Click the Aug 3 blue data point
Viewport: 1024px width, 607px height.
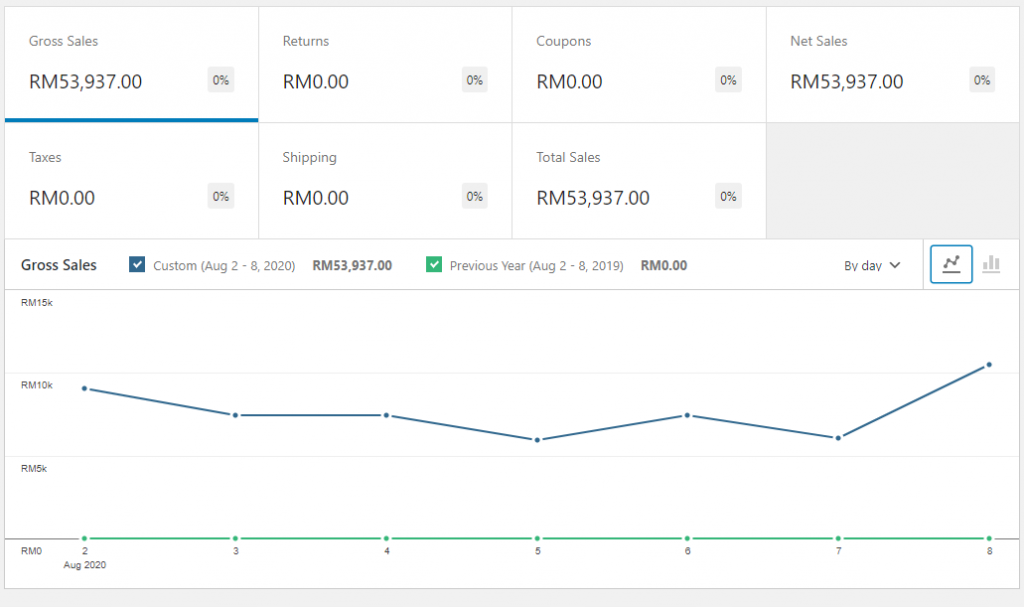[235, 415]
